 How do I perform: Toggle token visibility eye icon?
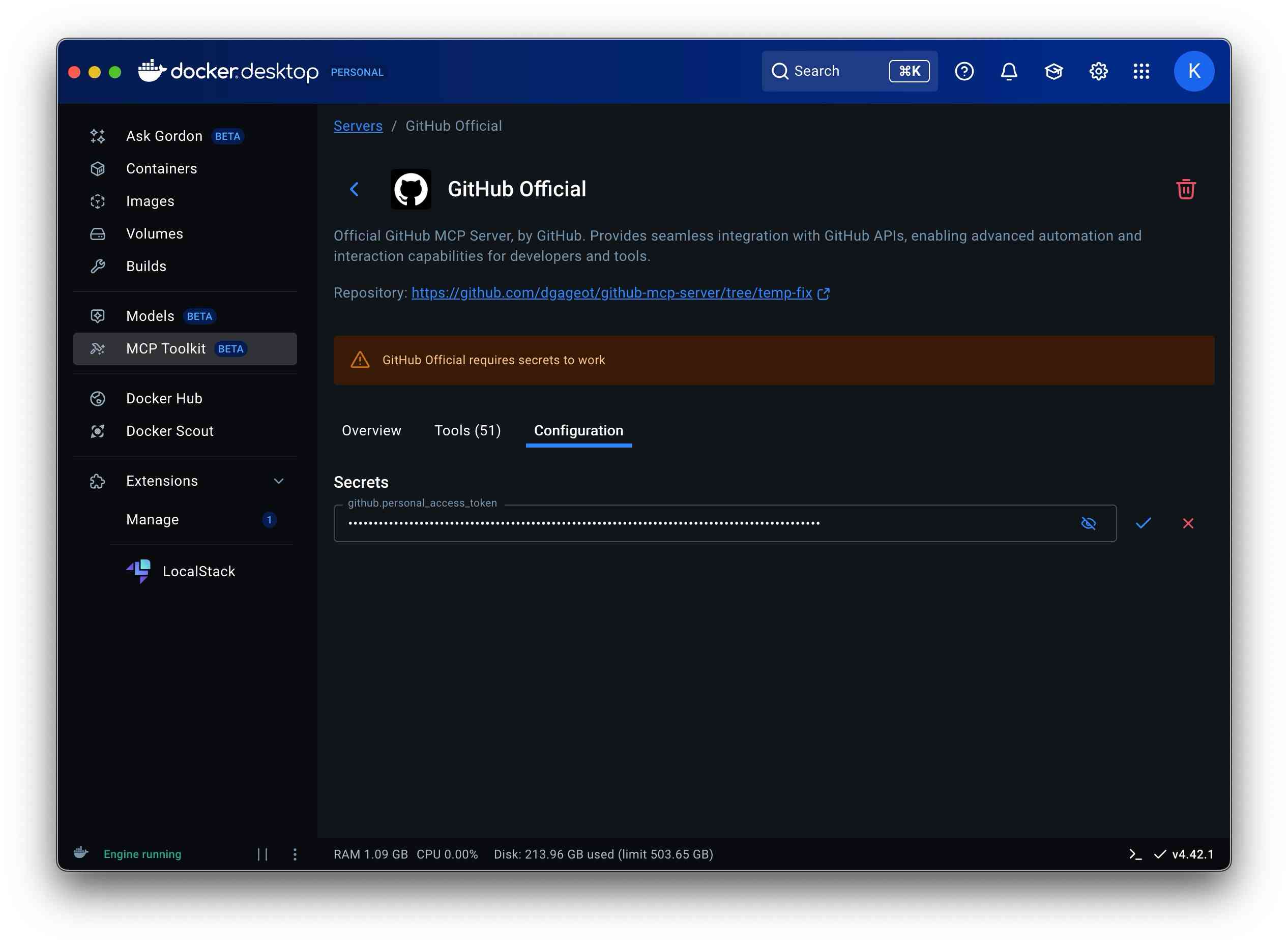pyautogui.click(x=1088, y=523)
